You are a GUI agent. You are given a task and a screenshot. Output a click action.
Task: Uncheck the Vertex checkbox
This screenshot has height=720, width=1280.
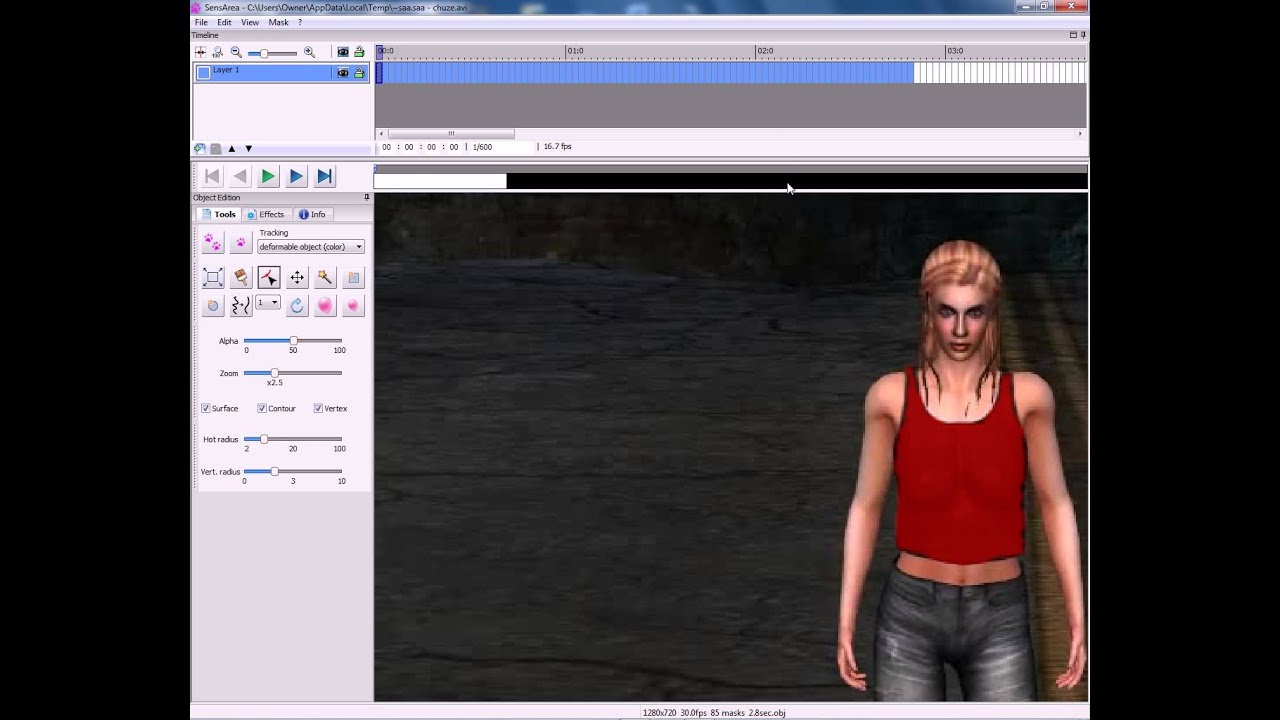pyautogui.click(x=318, y=408)
